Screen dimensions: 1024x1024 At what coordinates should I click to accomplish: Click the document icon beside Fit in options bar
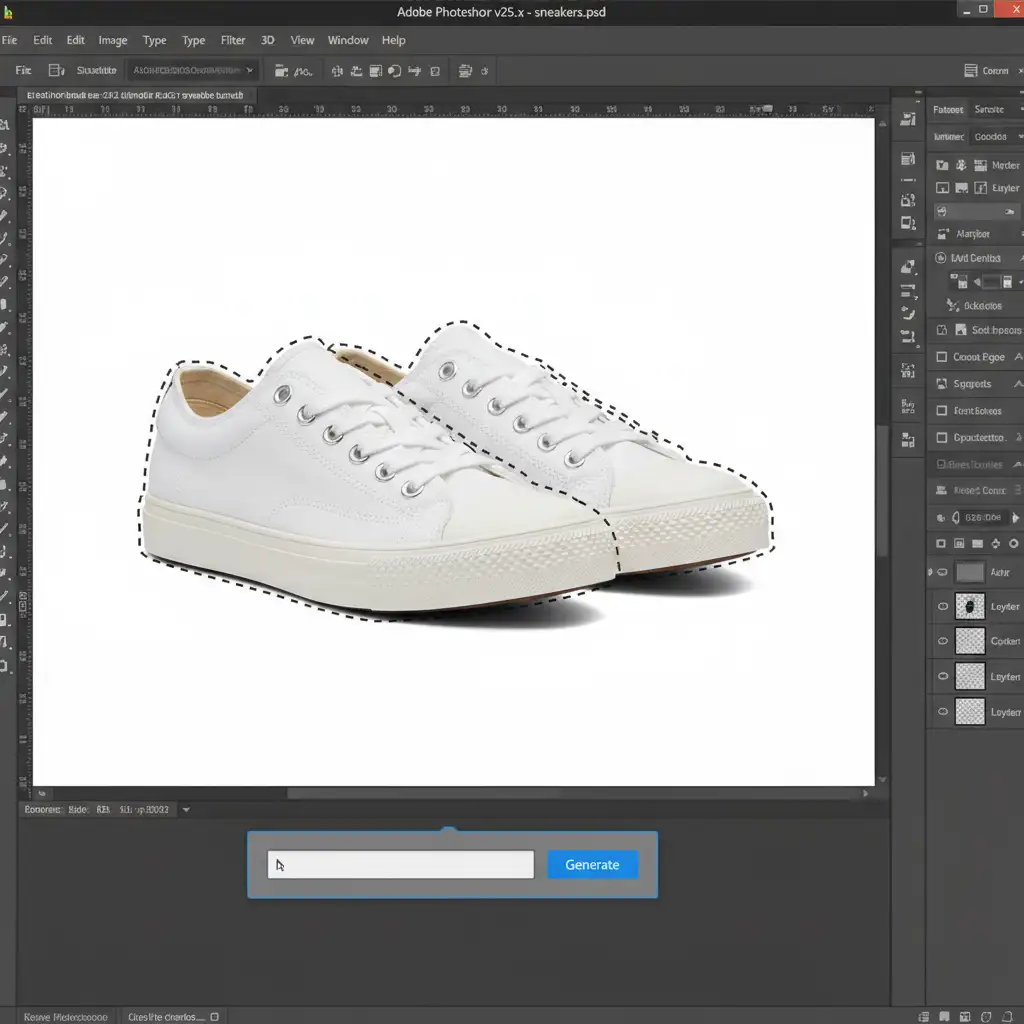click(57, 71)
